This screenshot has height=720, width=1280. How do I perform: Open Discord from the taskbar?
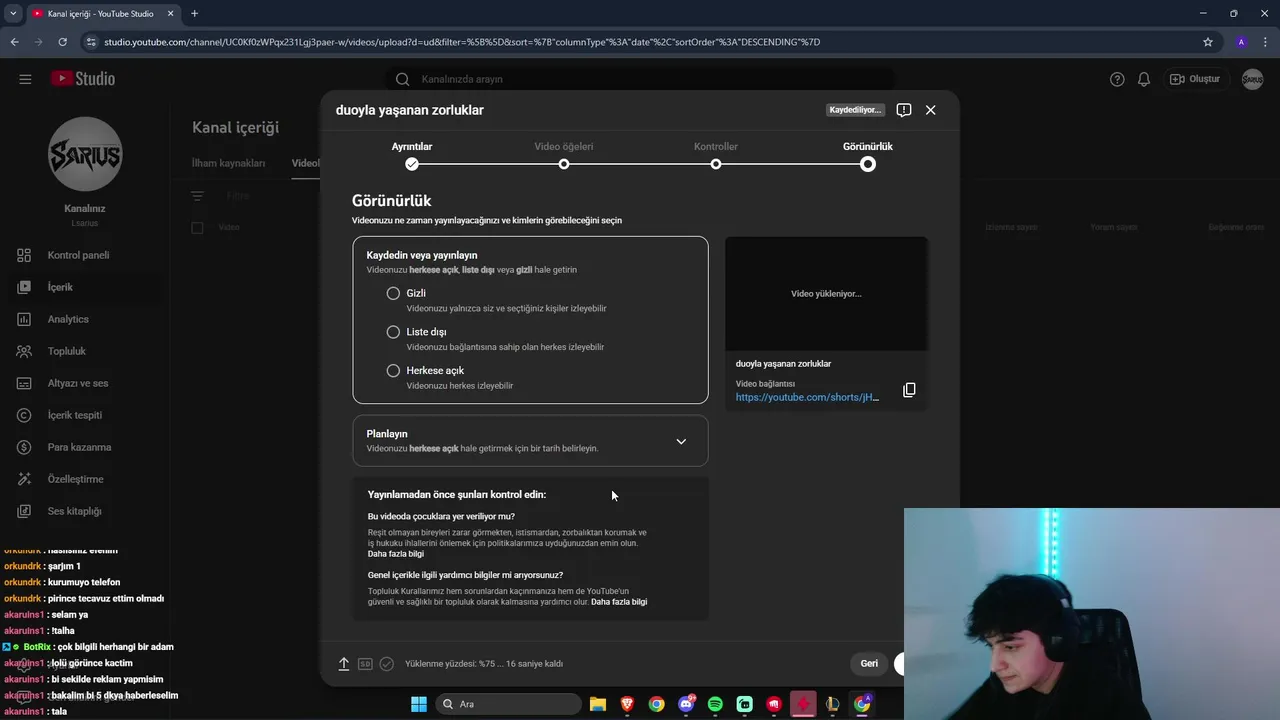coord(686,704)
